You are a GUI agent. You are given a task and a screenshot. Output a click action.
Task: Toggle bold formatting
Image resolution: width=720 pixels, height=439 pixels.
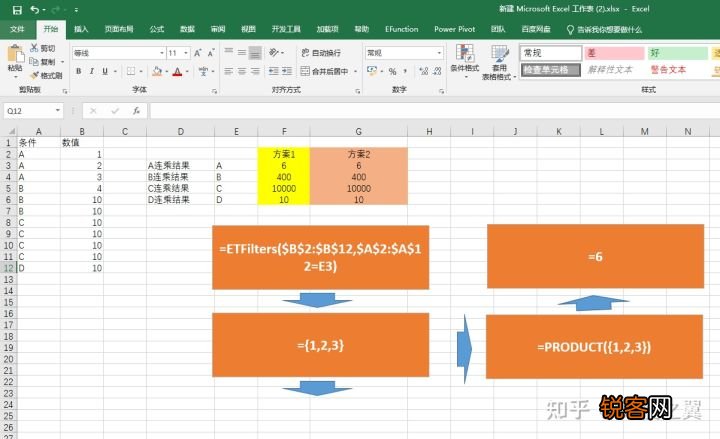click(x=79, y=71)
